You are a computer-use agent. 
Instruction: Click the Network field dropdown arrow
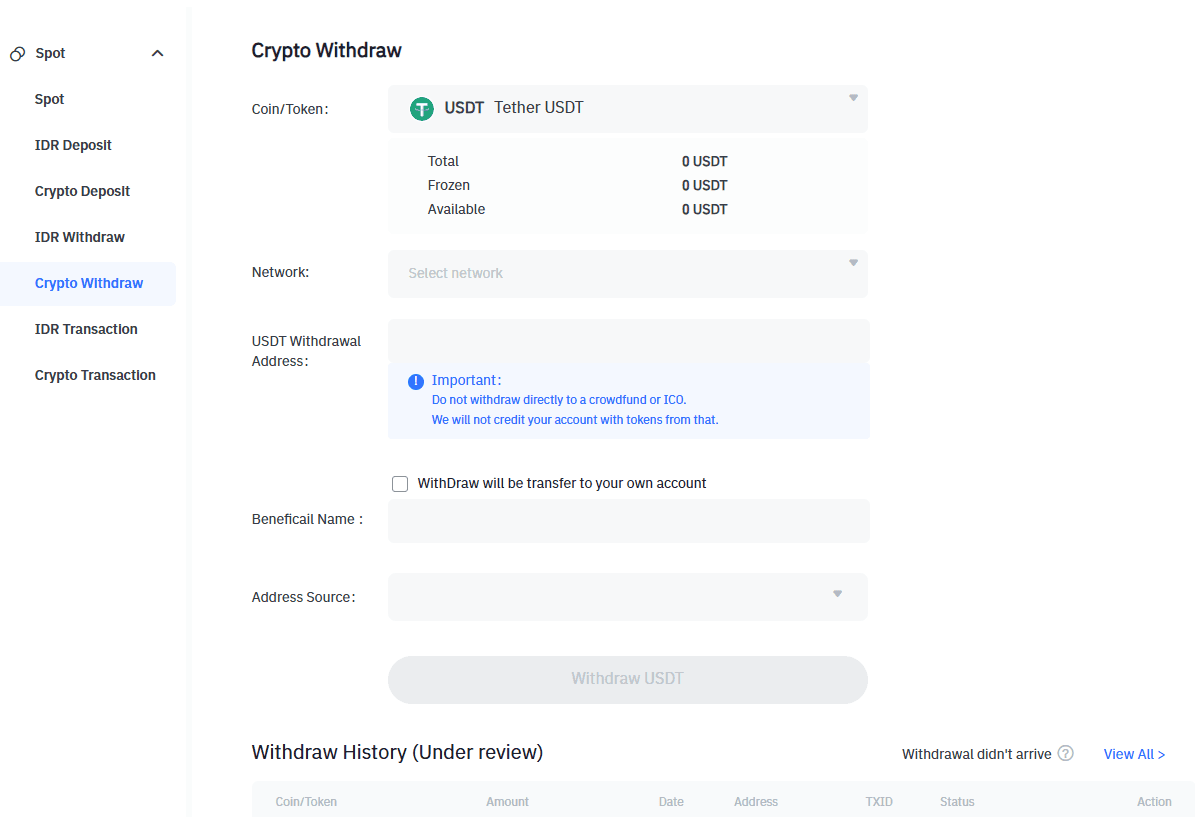(x=852, y=262)
